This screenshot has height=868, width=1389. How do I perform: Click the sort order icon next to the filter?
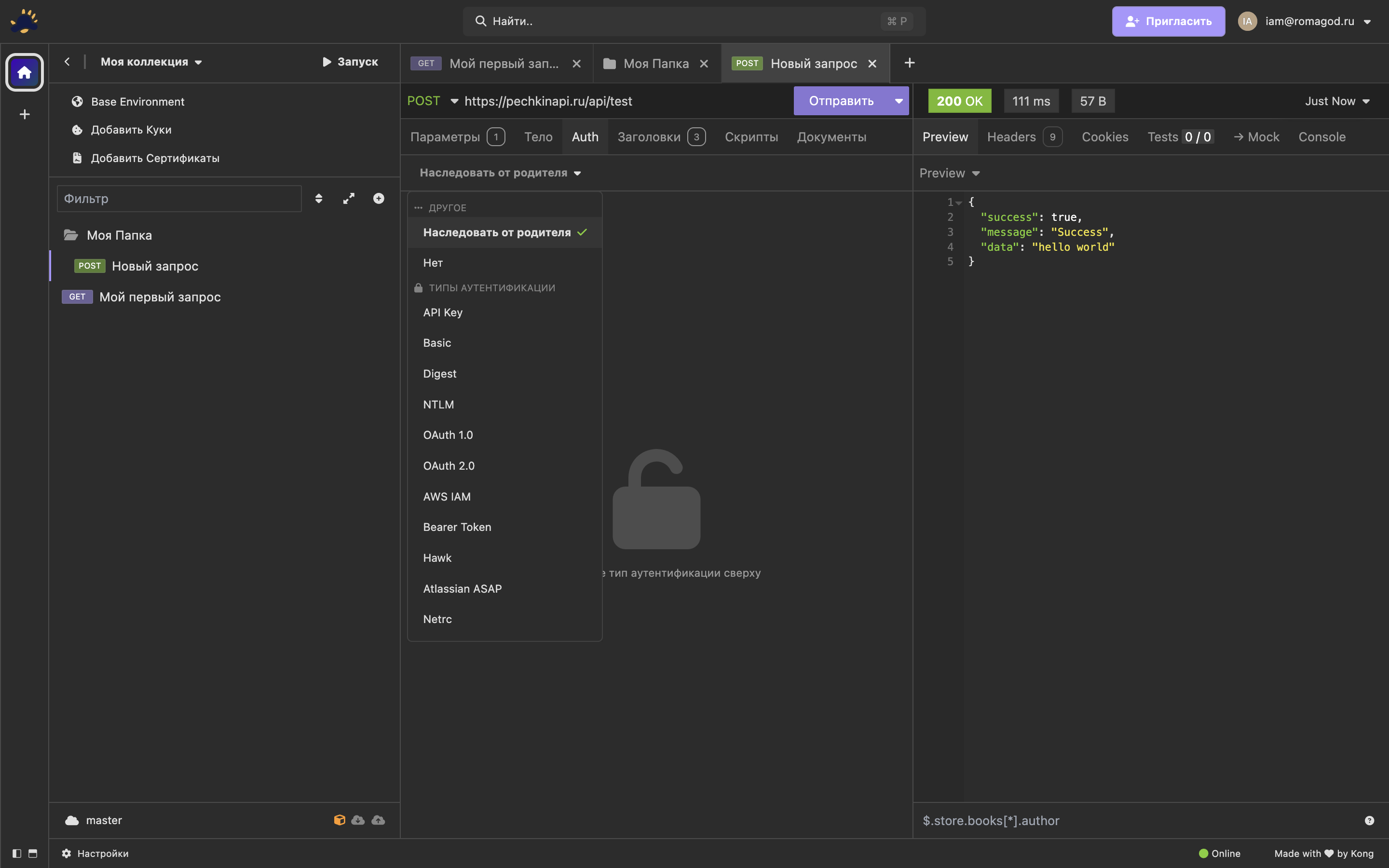pos(318,199)
